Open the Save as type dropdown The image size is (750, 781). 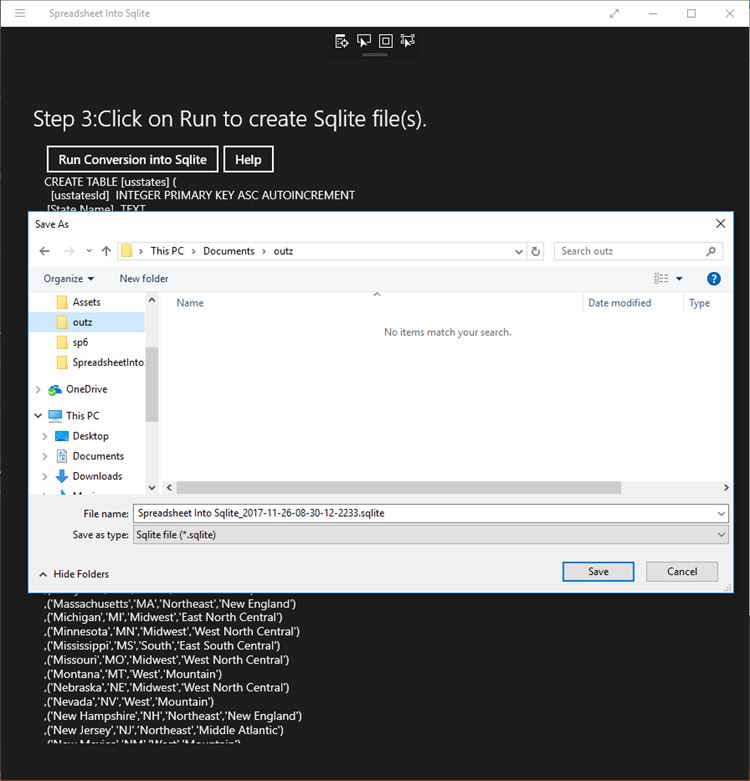pyautogui.click(x=430, y=535)
